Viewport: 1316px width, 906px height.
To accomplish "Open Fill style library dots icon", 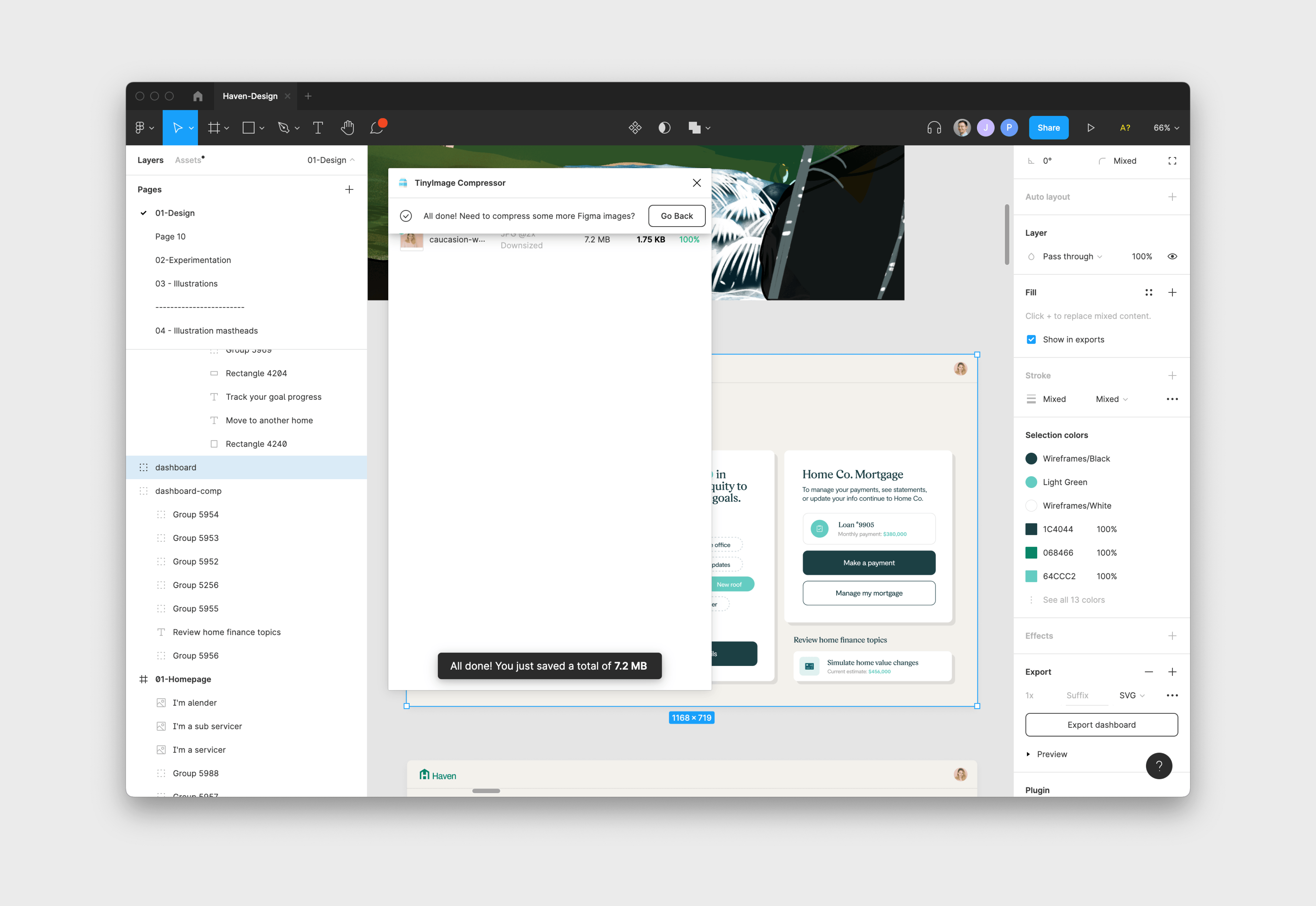I will pos(1148,292).
